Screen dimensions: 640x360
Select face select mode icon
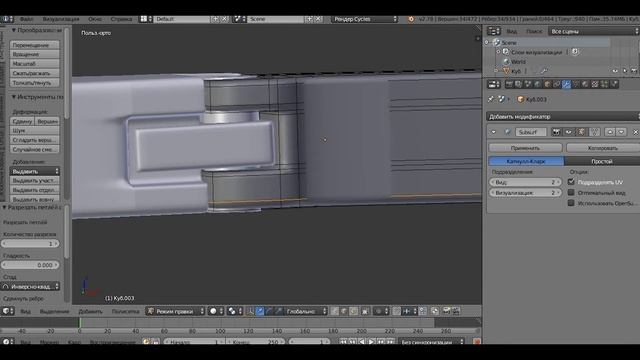353,311
